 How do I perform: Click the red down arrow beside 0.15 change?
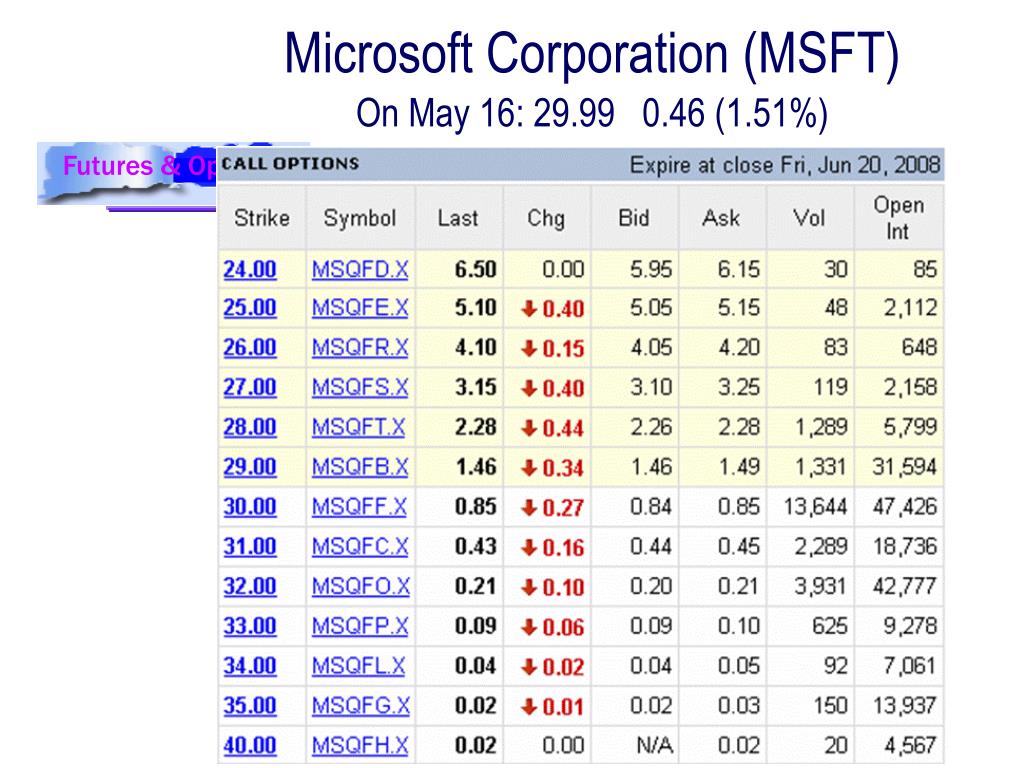point(529,349)
